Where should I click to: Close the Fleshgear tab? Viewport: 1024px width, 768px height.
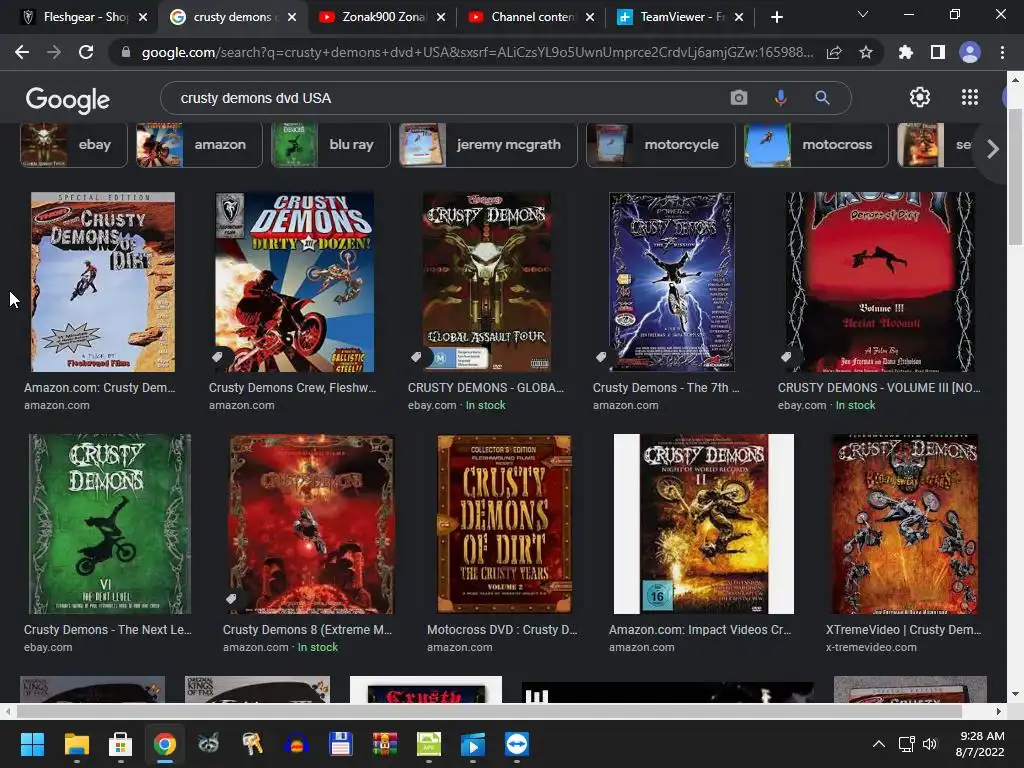point(143,17)
